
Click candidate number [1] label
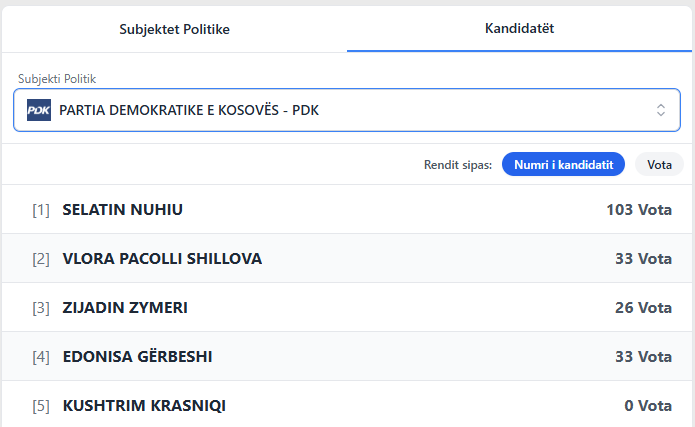[41, 210]
